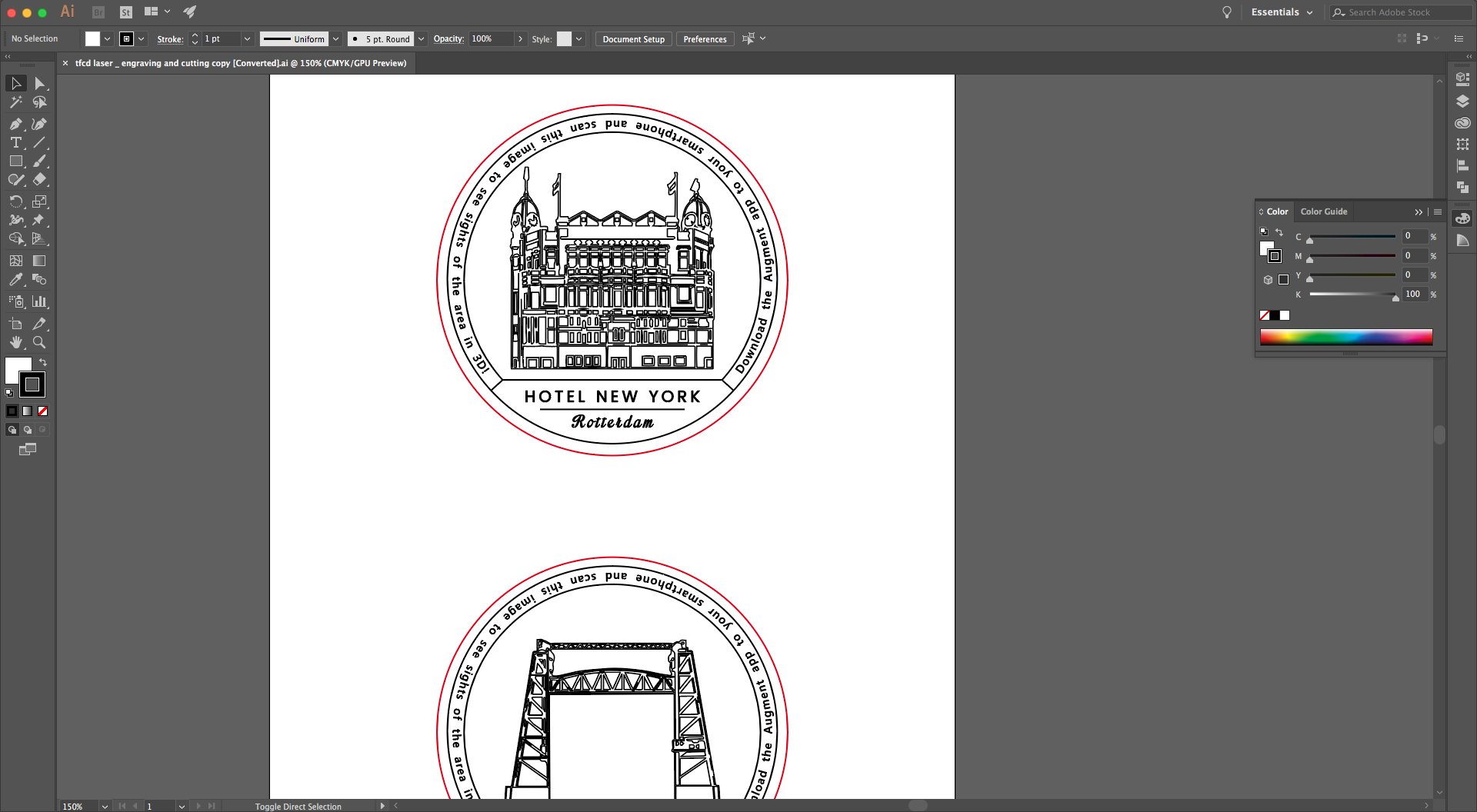The height and width of the screenshot is (812, 1477).
Task: Set paint mode to Gradient
Action: click(x=28, y=411)
